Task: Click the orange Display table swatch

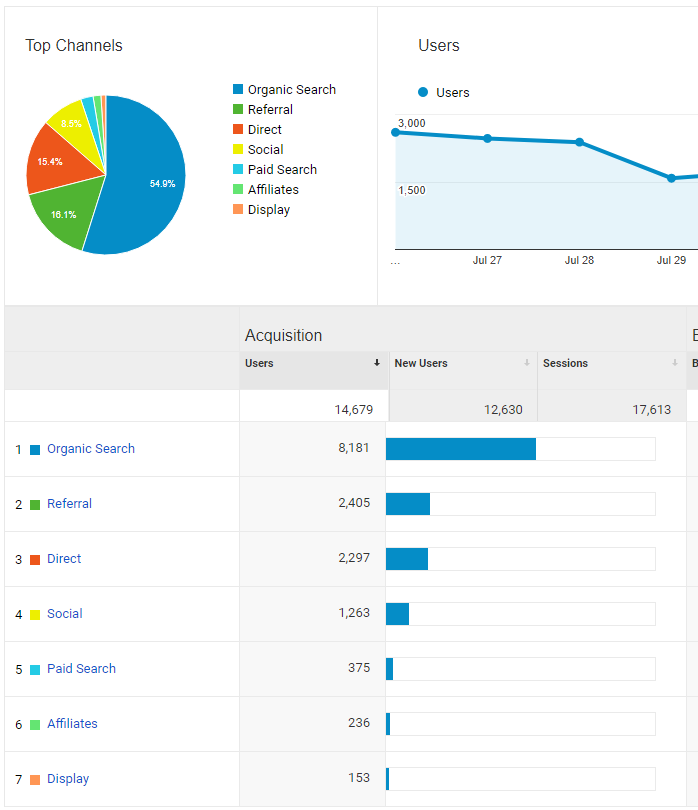Action: pos(35,780)
